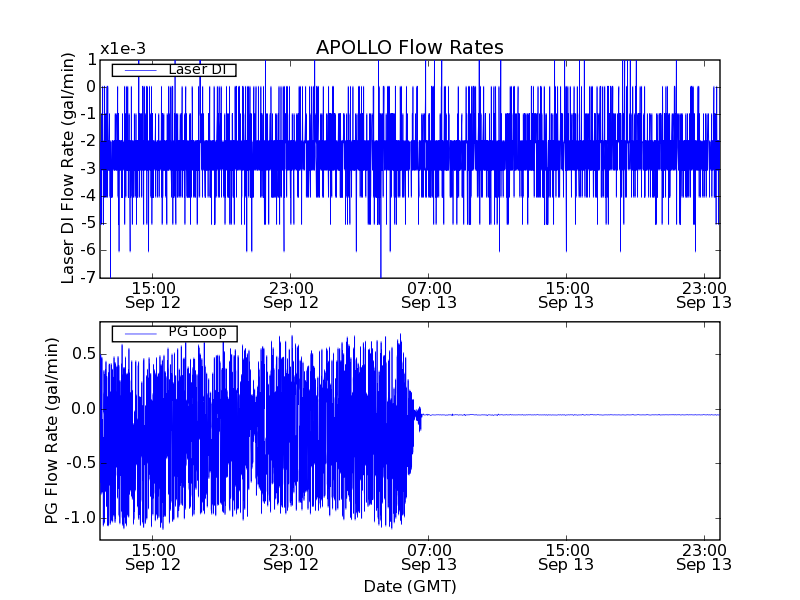Screen dimensions: 800x600
Task: Click the PG Flow Rate y-axis label
Action: coord(52,430)
